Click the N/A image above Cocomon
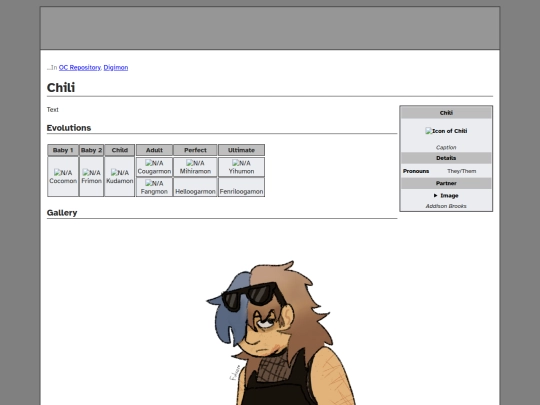 63,173
